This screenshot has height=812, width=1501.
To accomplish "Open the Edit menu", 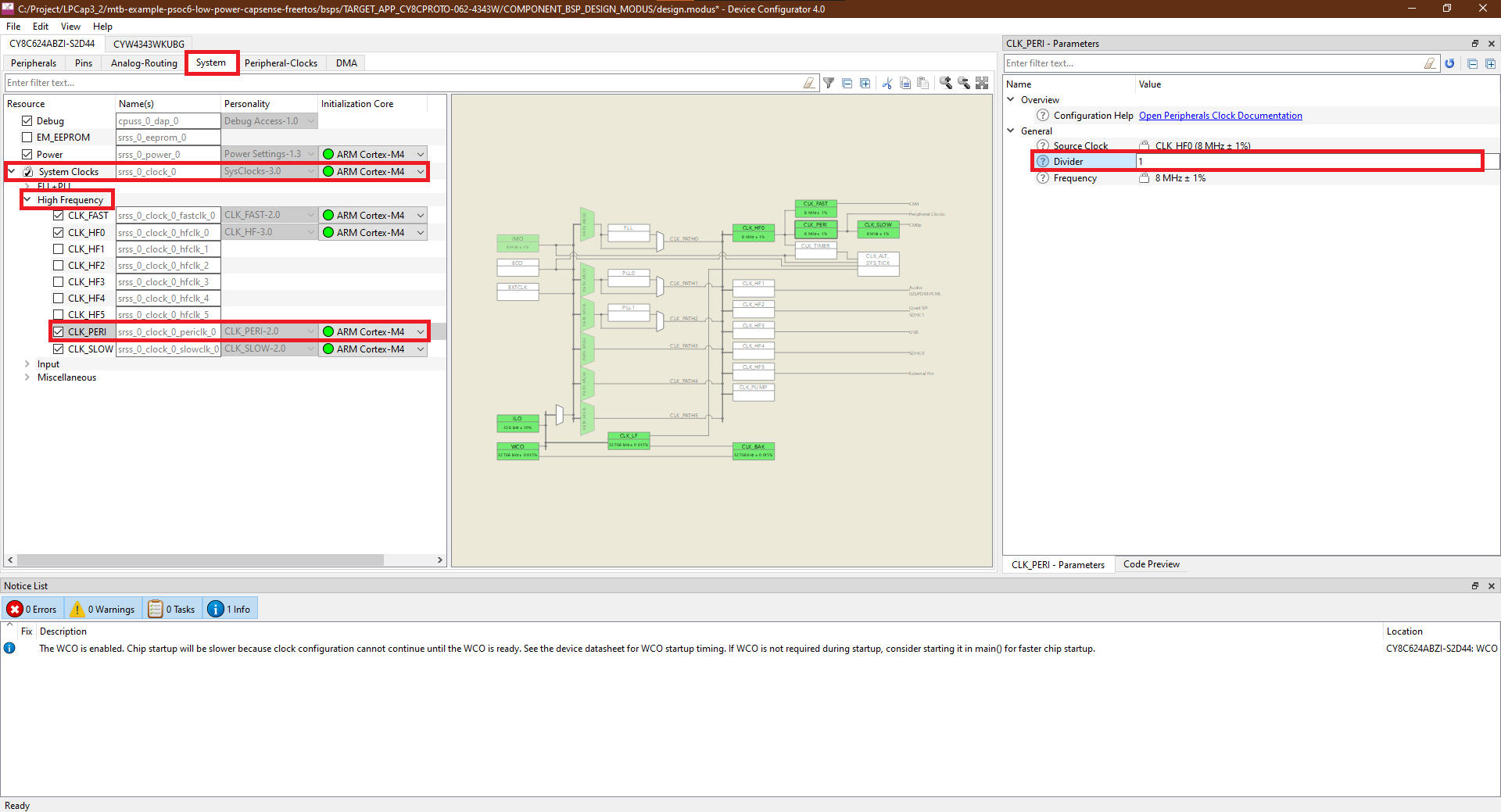I will click(41, 27).
